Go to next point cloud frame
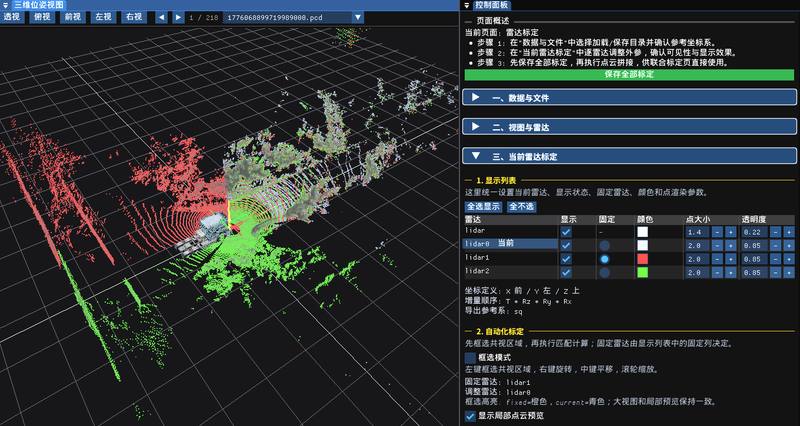 point(178,17)
